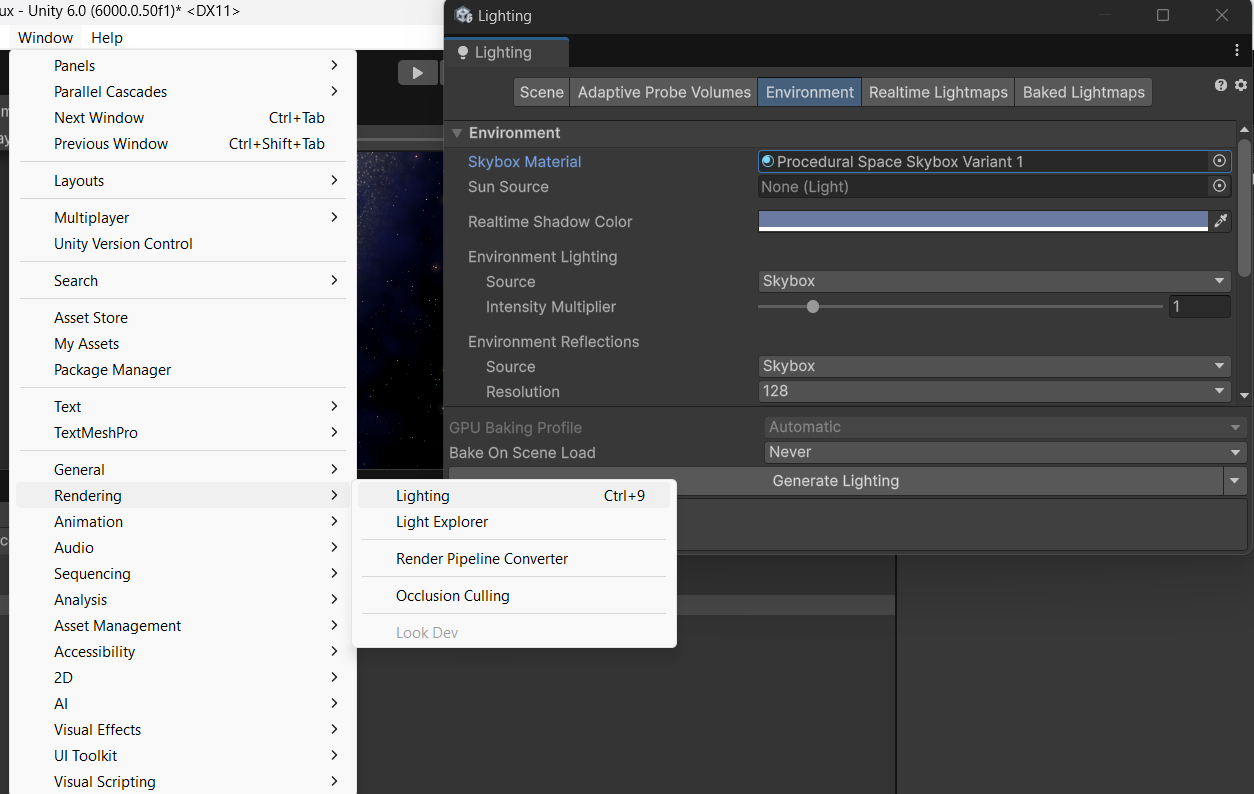Open the Window menu in menu bar
The image size is (1254, 794).
tap(46, 37)
